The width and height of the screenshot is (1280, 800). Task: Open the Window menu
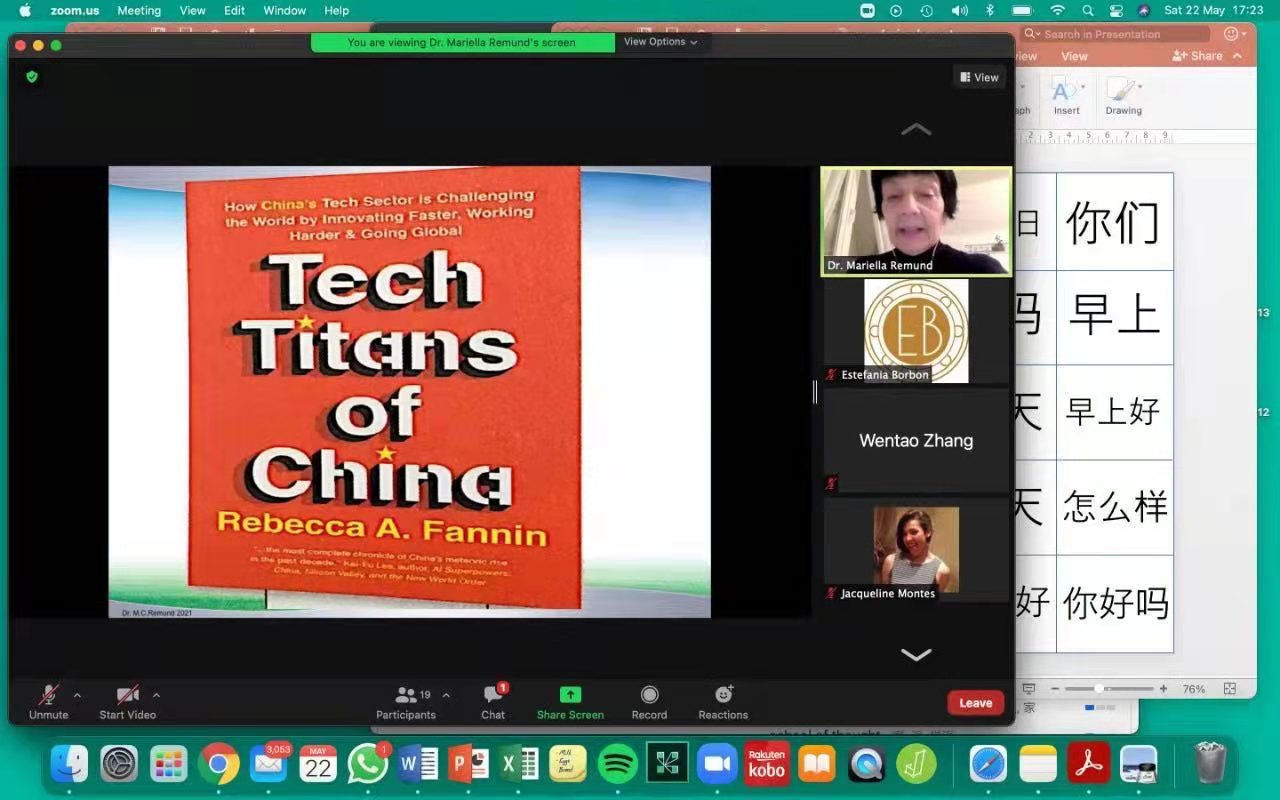pyautogui.click(x=284, y=11)
